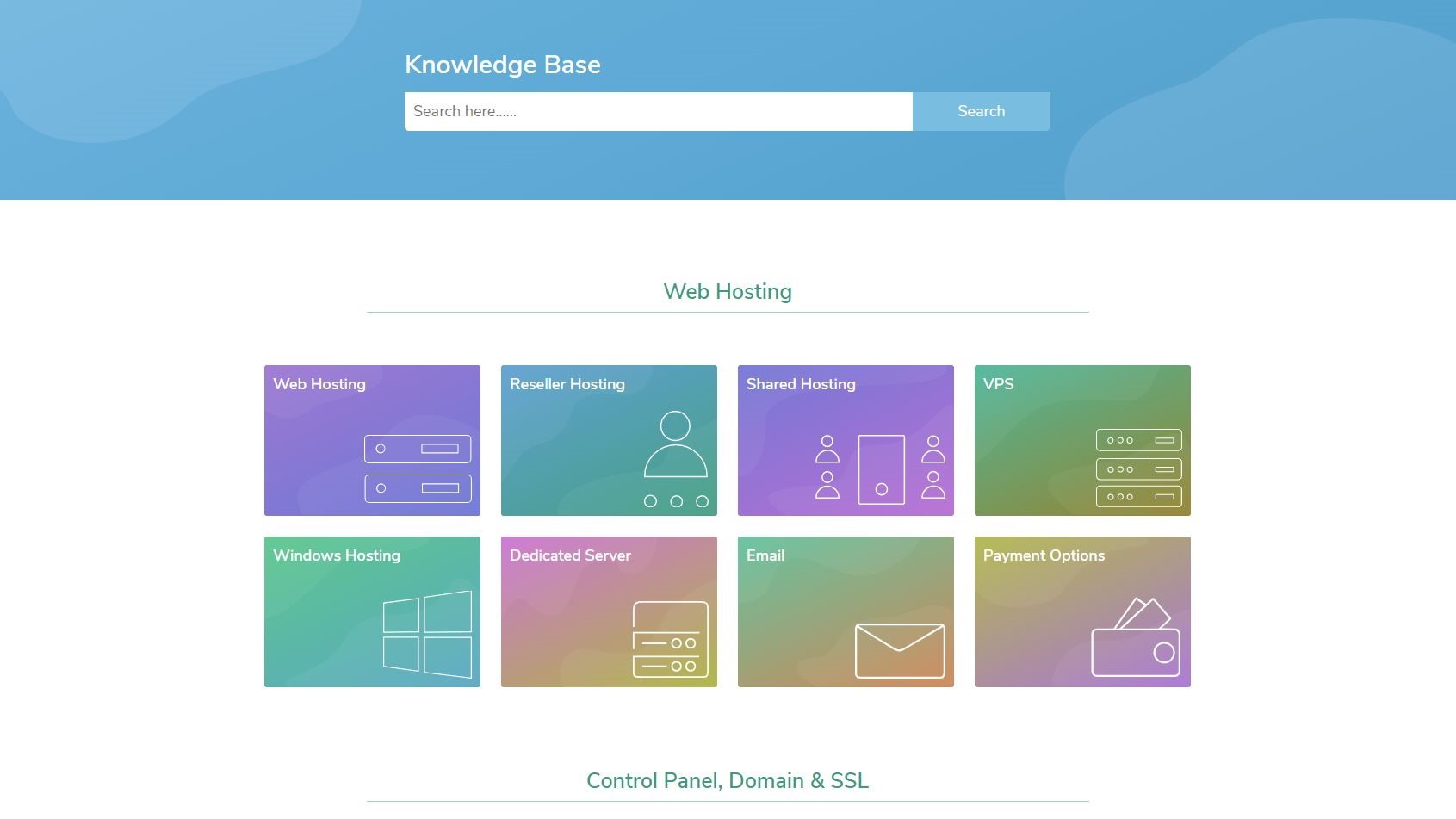Open the Web Hosting card title
1456x819 pixels.
point(319,384)
